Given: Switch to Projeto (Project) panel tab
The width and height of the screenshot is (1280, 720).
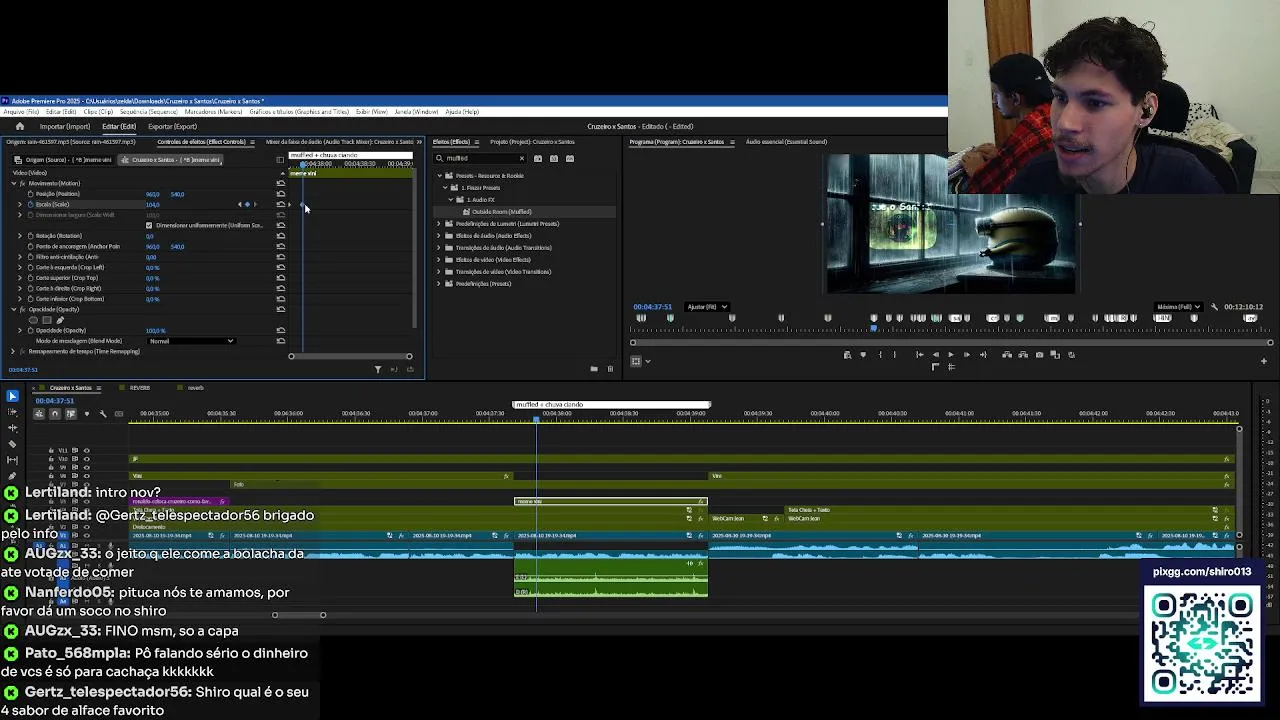Looking at the screenshot, I should point(532,142).
